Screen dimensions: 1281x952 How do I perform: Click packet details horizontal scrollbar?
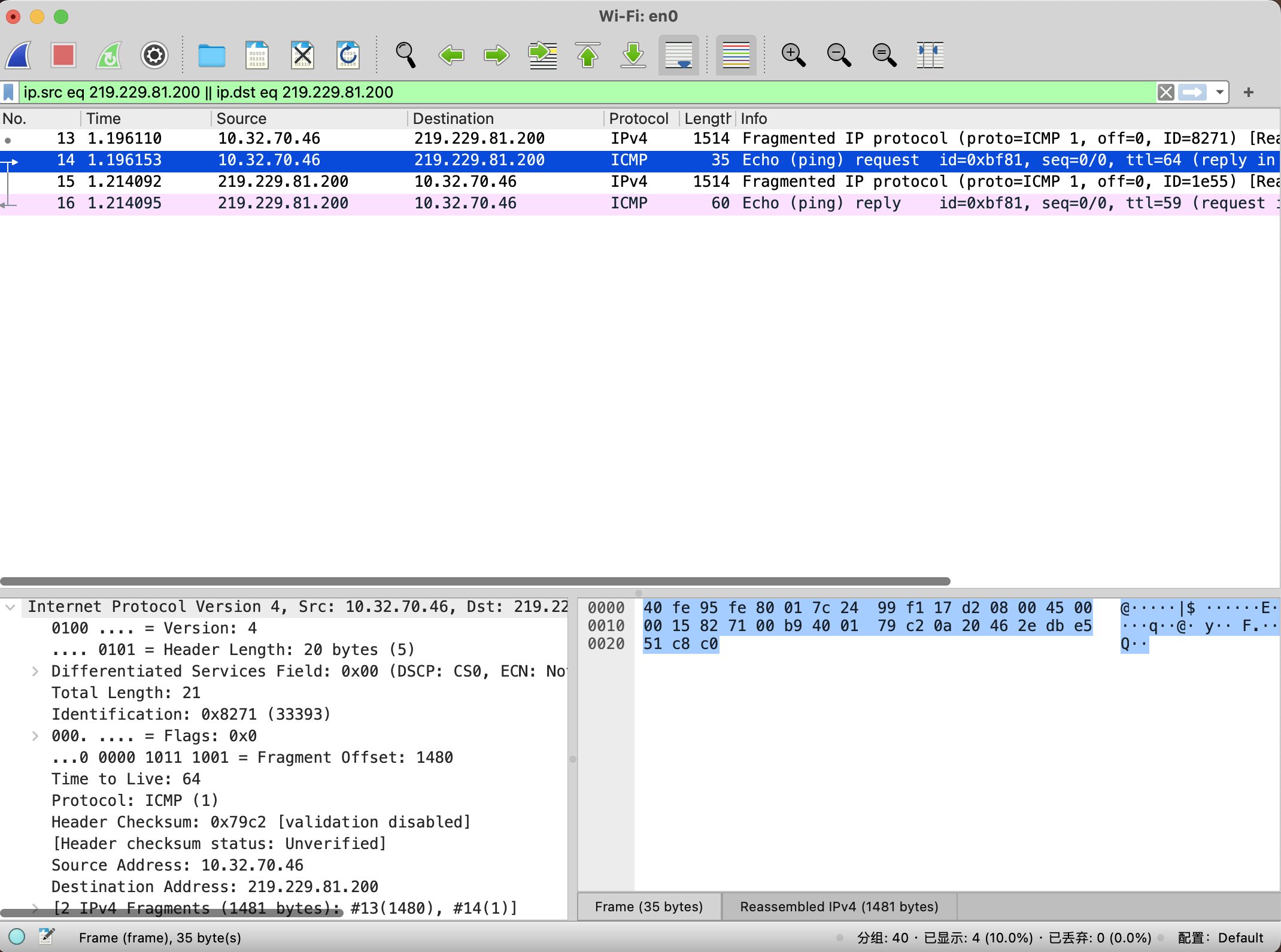[x=172, y=913]
